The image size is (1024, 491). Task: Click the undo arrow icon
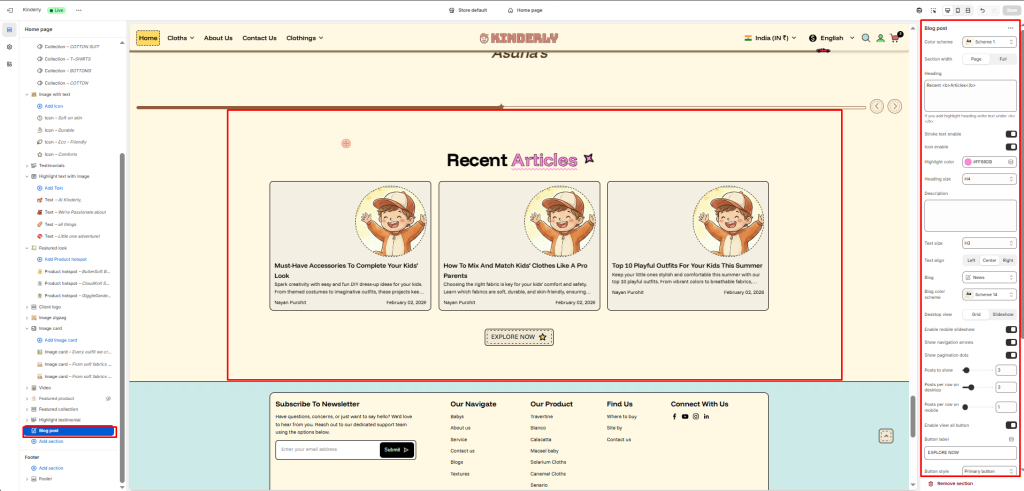(x=983, y=10)
